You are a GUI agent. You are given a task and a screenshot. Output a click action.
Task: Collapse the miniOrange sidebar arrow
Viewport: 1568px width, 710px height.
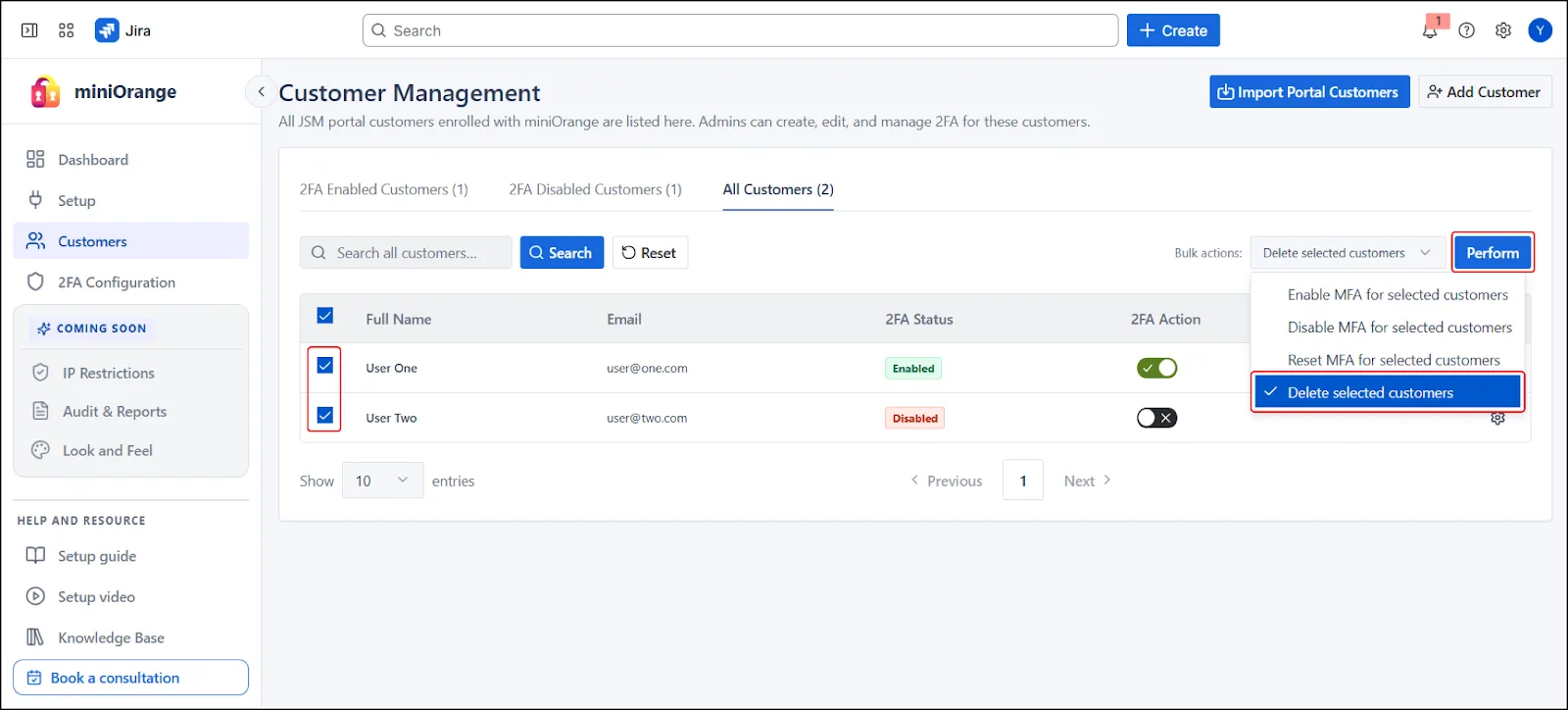261,92
